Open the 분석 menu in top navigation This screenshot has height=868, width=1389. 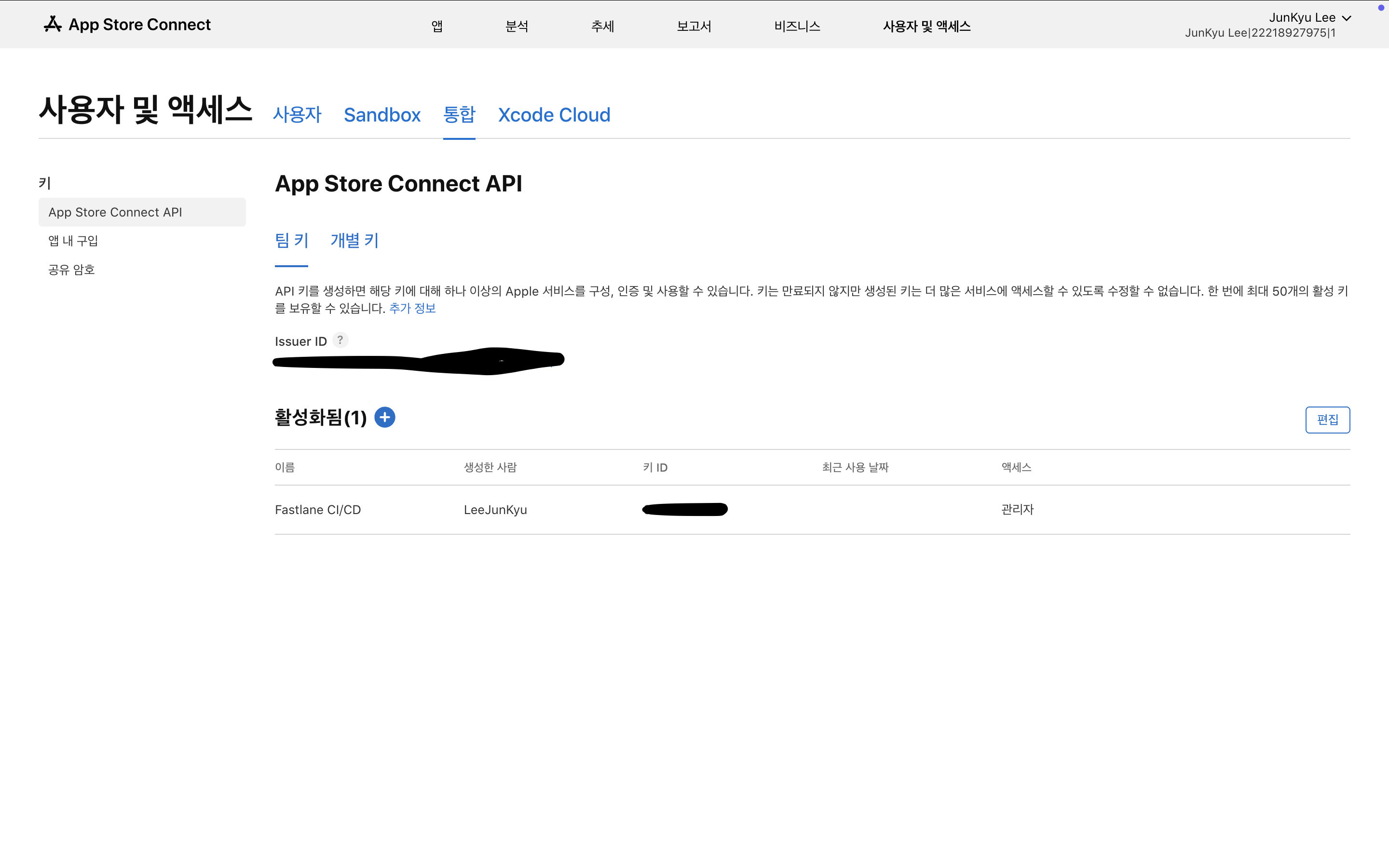(517, 26)
